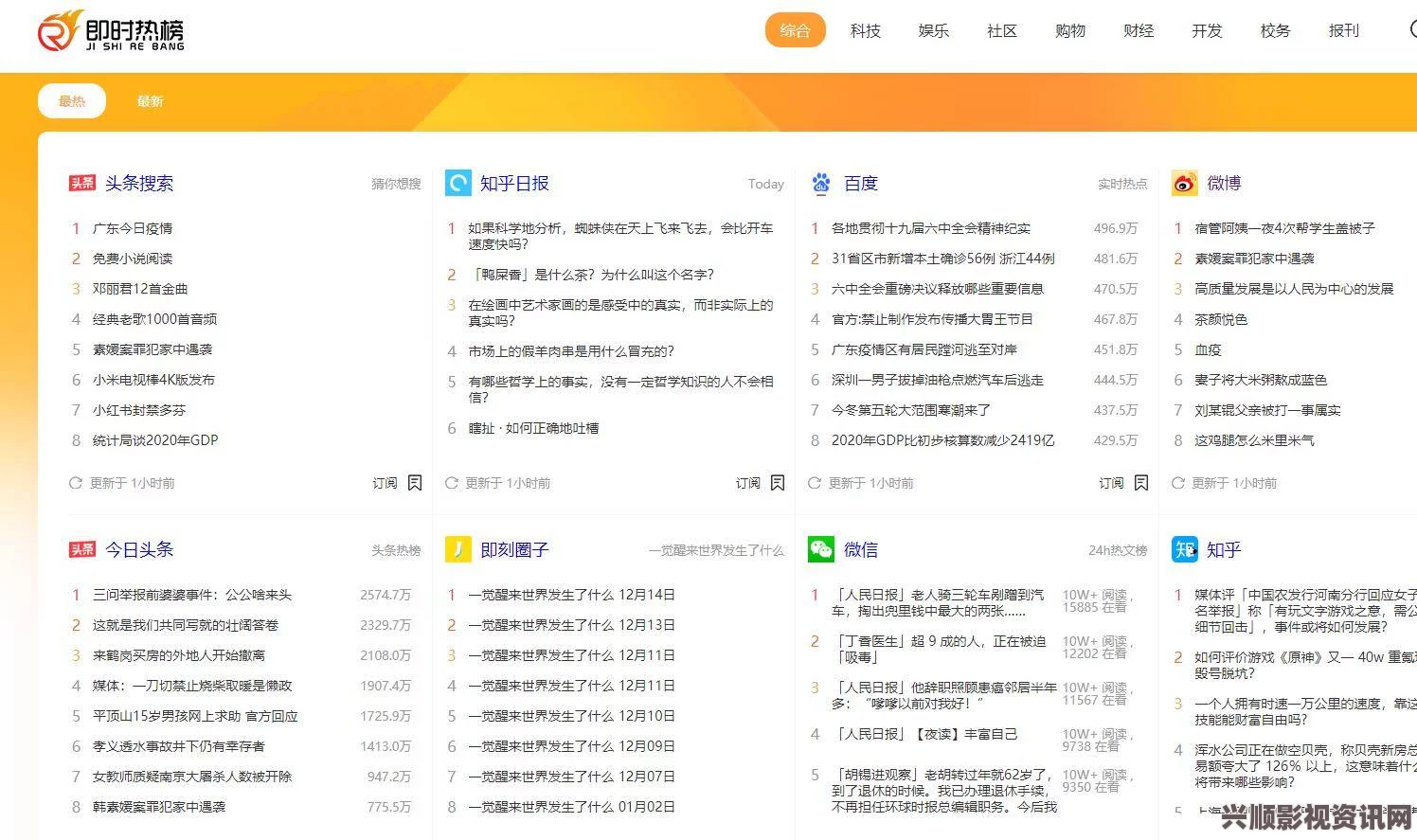The height and width of the screenshot is (840, 1417).
Task: Open the 社区 tab
Action: (x=1002, y=30)
